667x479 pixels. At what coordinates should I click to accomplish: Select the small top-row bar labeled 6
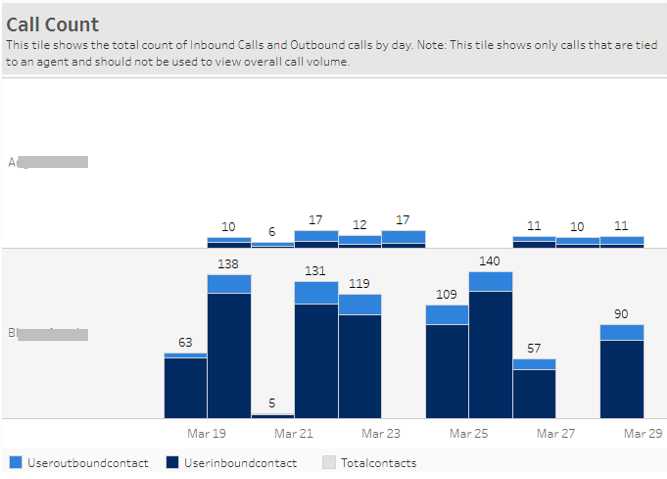(x=272, y=244)
